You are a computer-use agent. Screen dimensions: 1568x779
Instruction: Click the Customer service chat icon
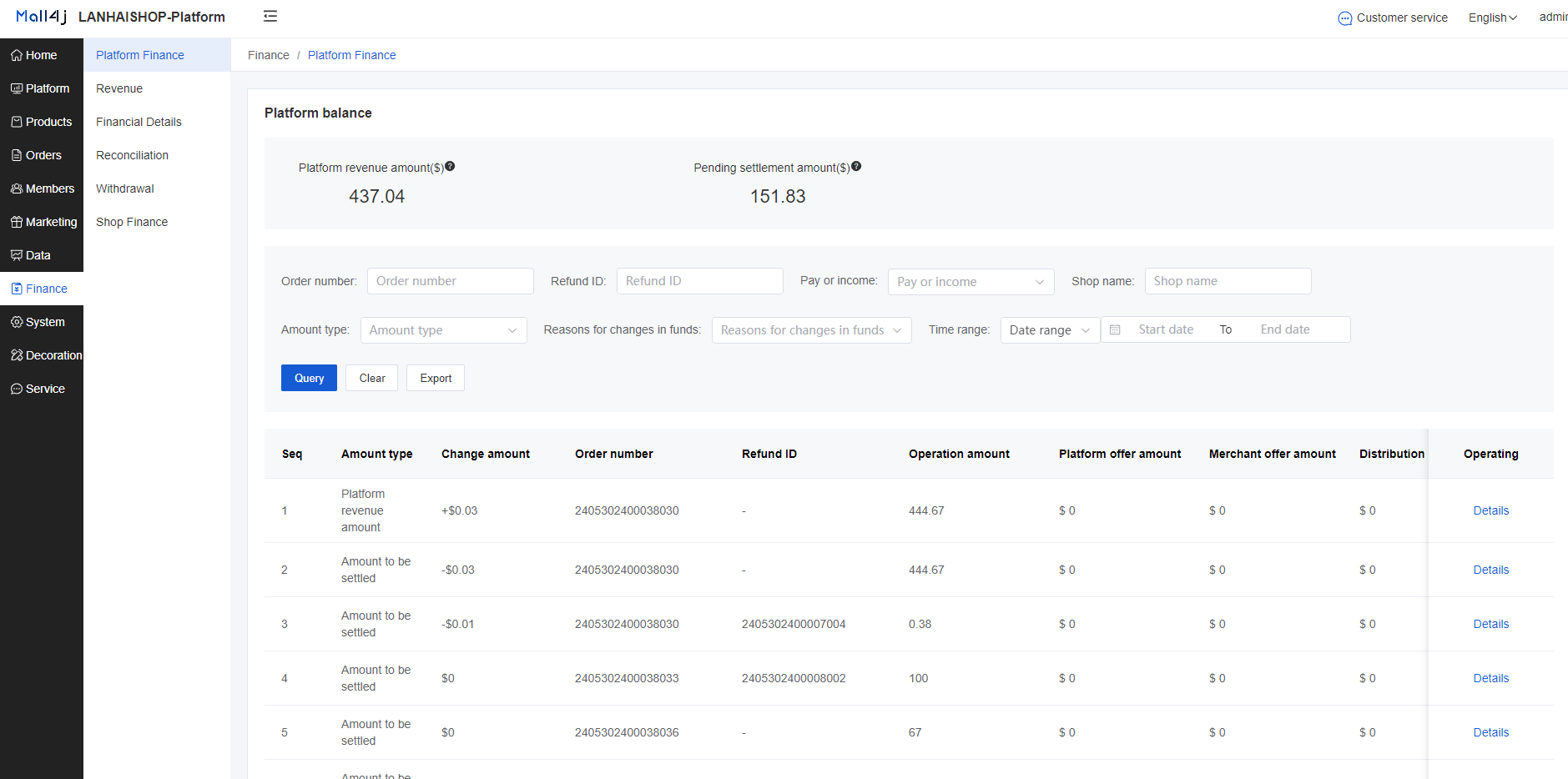(1345, 18)
